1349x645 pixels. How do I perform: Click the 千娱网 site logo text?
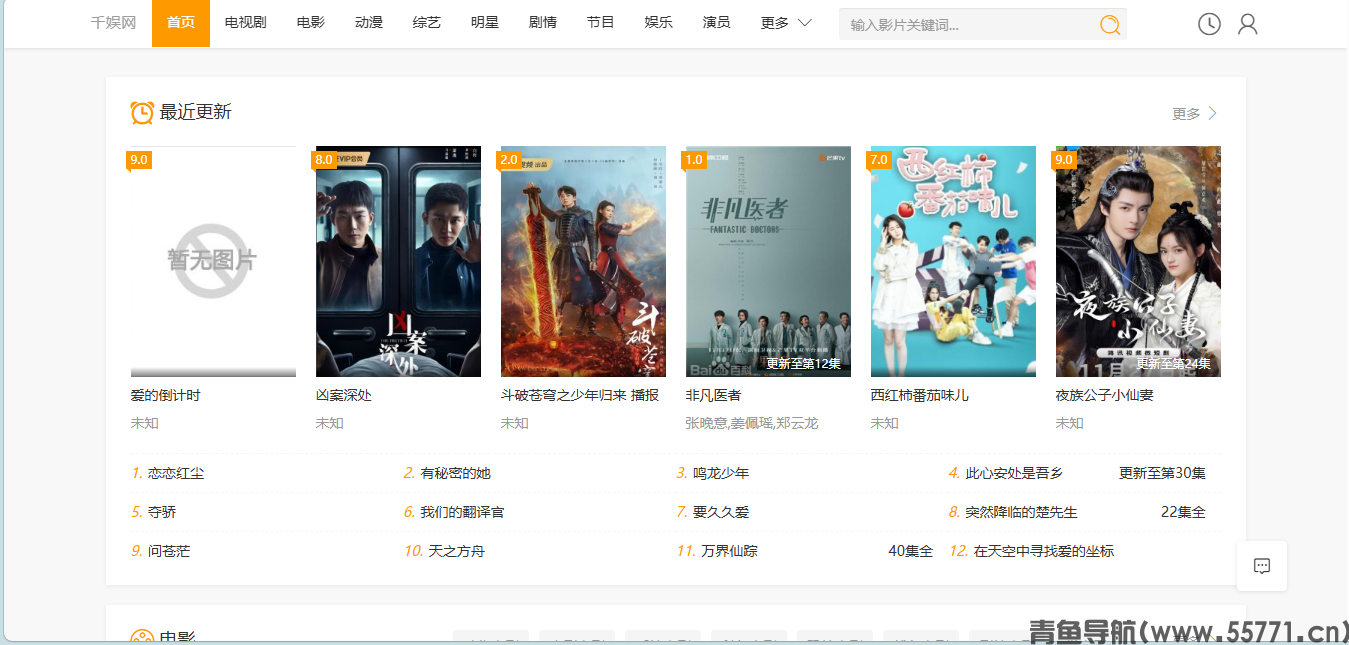(113, 23)
